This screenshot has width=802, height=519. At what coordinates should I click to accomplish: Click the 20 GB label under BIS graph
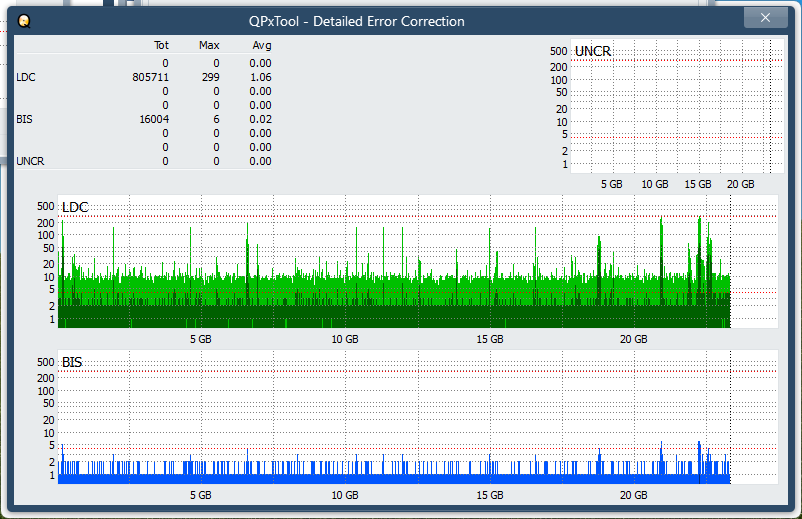[x=634, y=495]
